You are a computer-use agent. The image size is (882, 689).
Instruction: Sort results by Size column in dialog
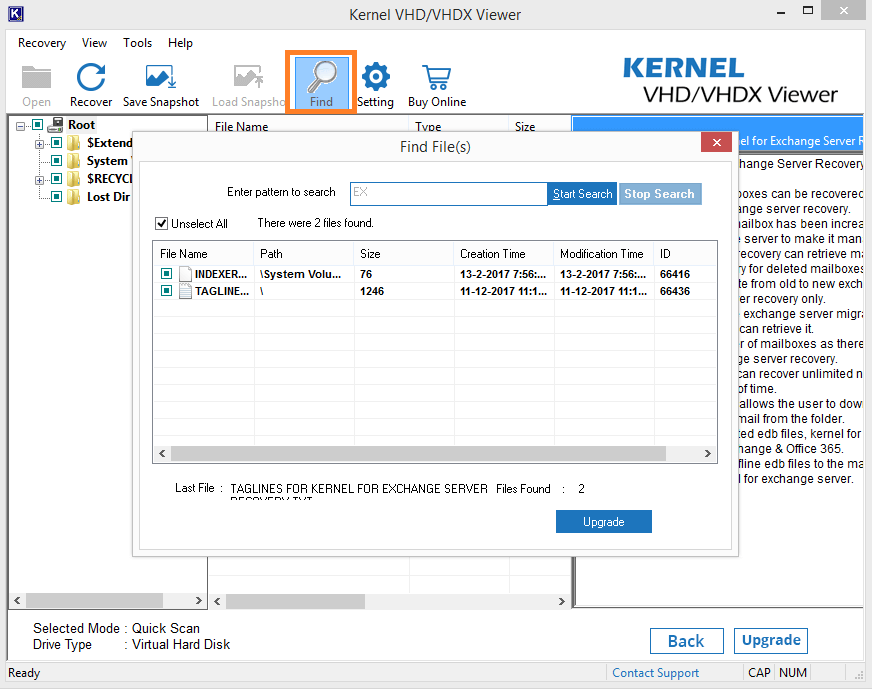(403, 254)
